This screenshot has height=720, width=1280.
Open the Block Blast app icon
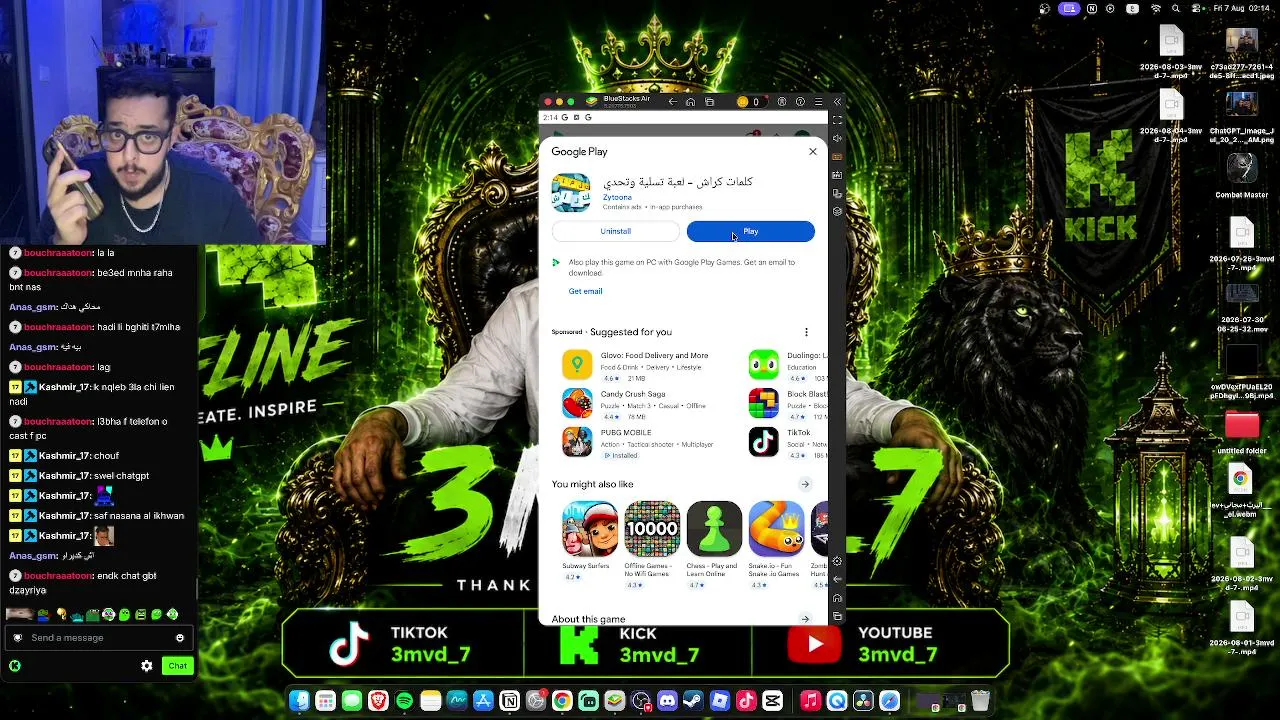pyautogui.click(x=763, y=403)
